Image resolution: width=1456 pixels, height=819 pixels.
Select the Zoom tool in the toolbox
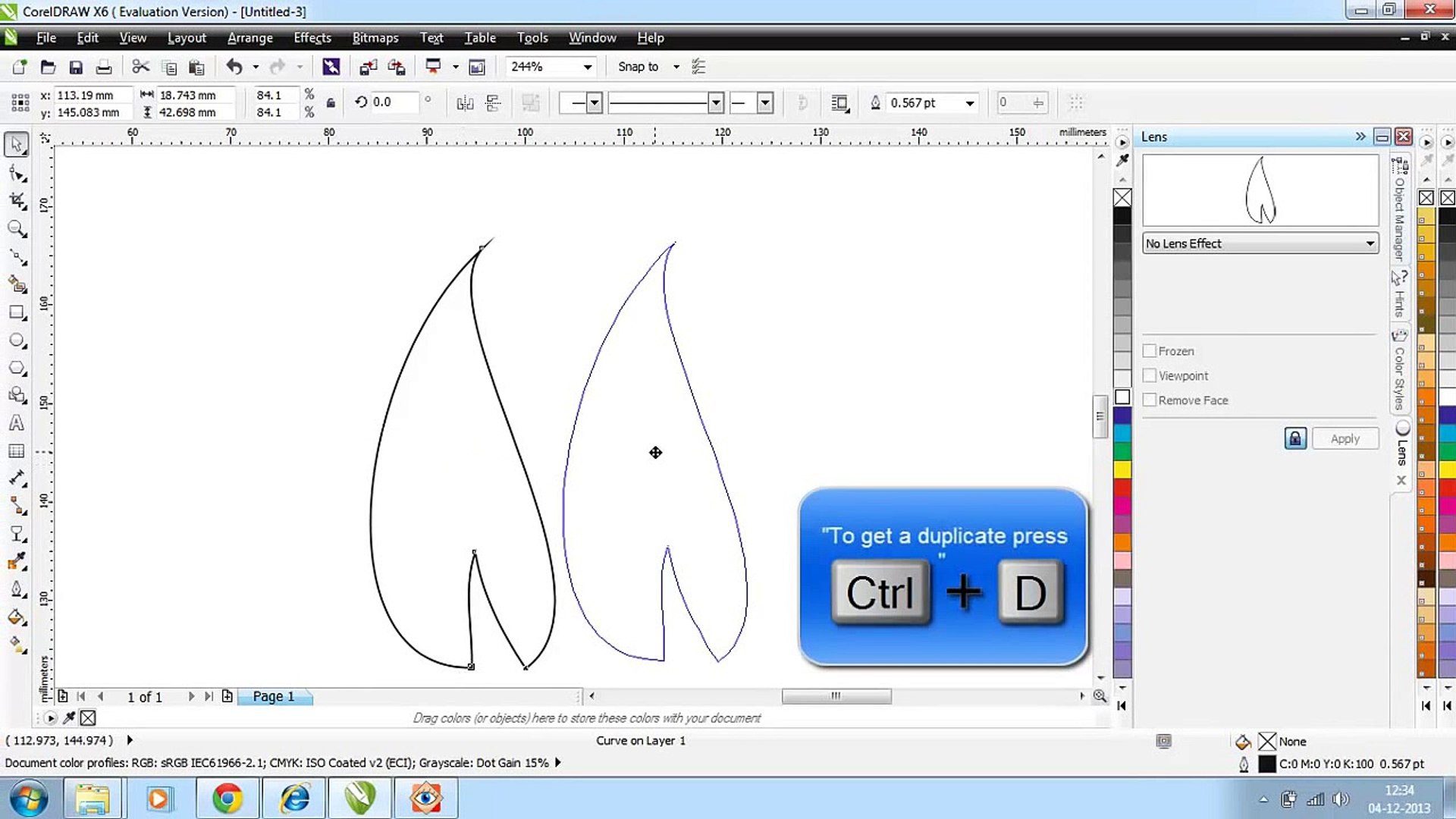(17, 228)
